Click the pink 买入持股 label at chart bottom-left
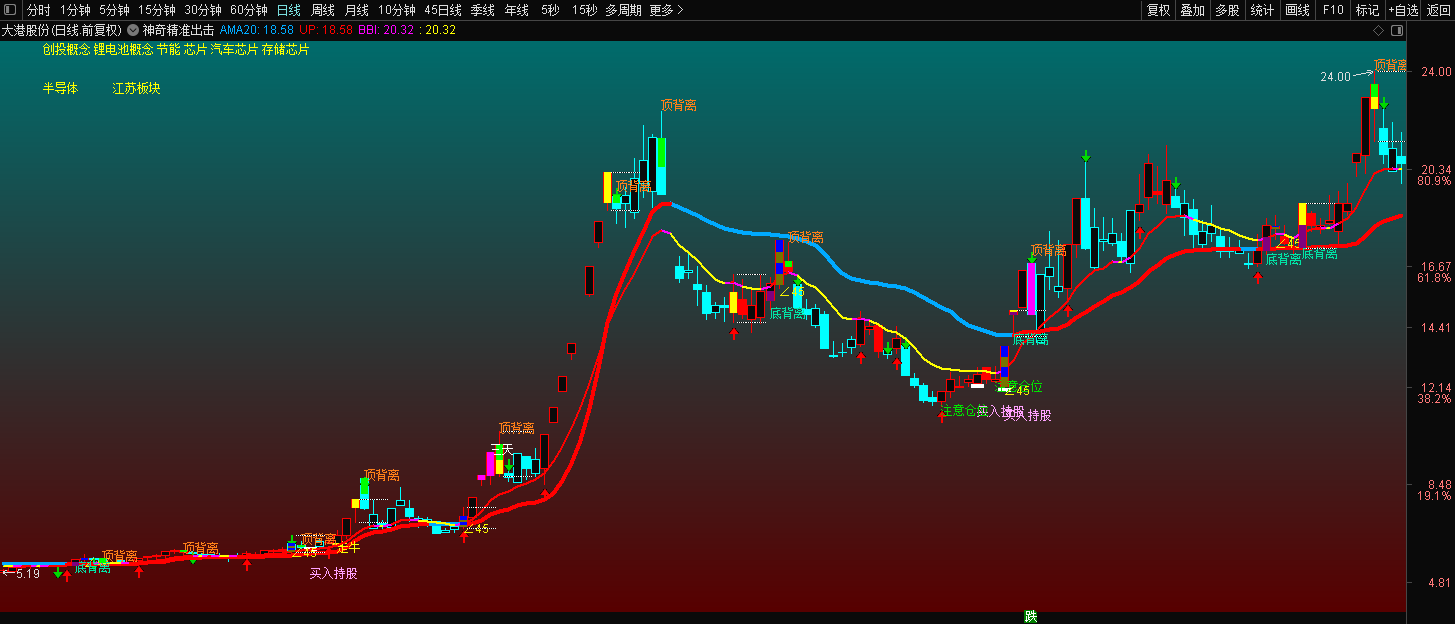The image size is (1455, 624). tap(333, 573)
